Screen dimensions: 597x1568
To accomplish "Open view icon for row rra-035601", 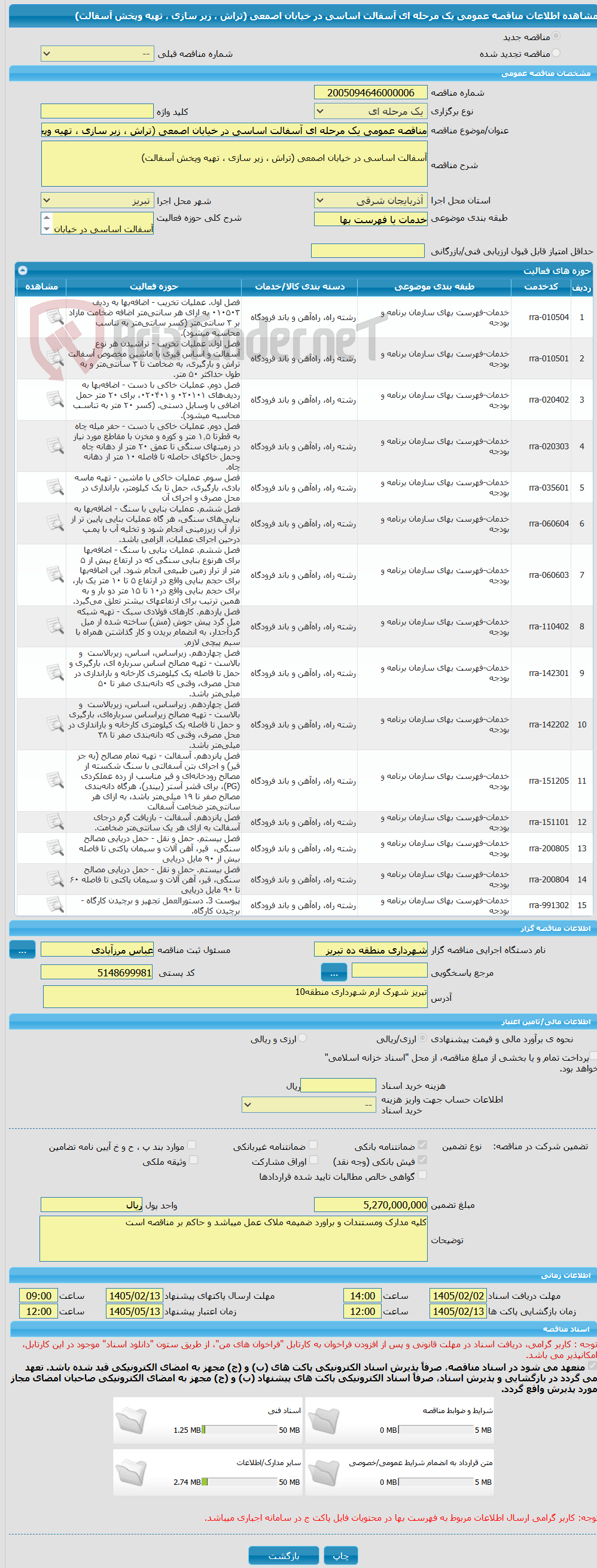I will 56,488.
